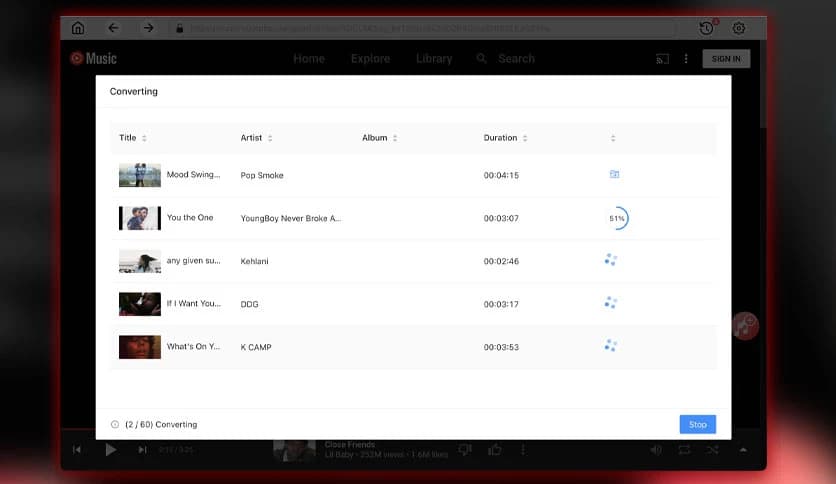Click the waiting spinner for K CAMP row
Viewport: 836px width, 484px height.
tap(611, 346)
